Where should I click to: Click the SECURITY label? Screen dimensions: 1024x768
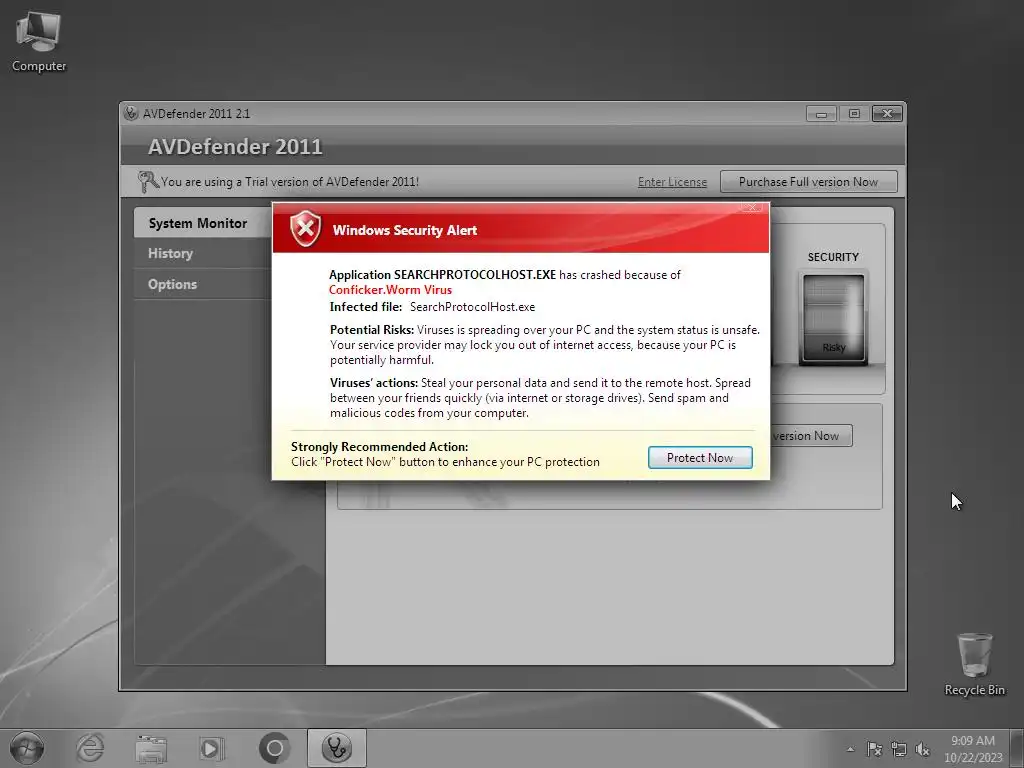coord(833,257)
